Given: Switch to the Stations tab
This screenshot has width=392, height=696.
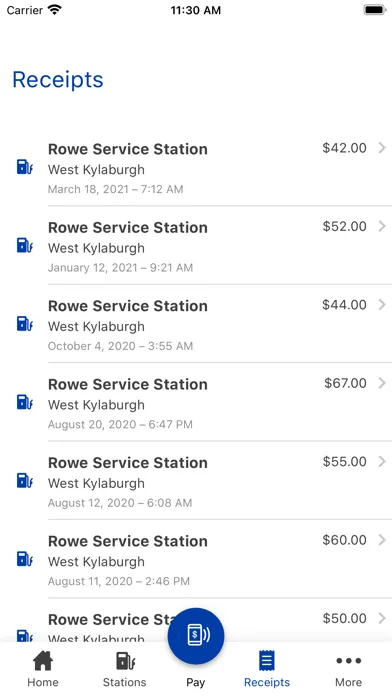Looking at the screenshot, I should point(125,669).
